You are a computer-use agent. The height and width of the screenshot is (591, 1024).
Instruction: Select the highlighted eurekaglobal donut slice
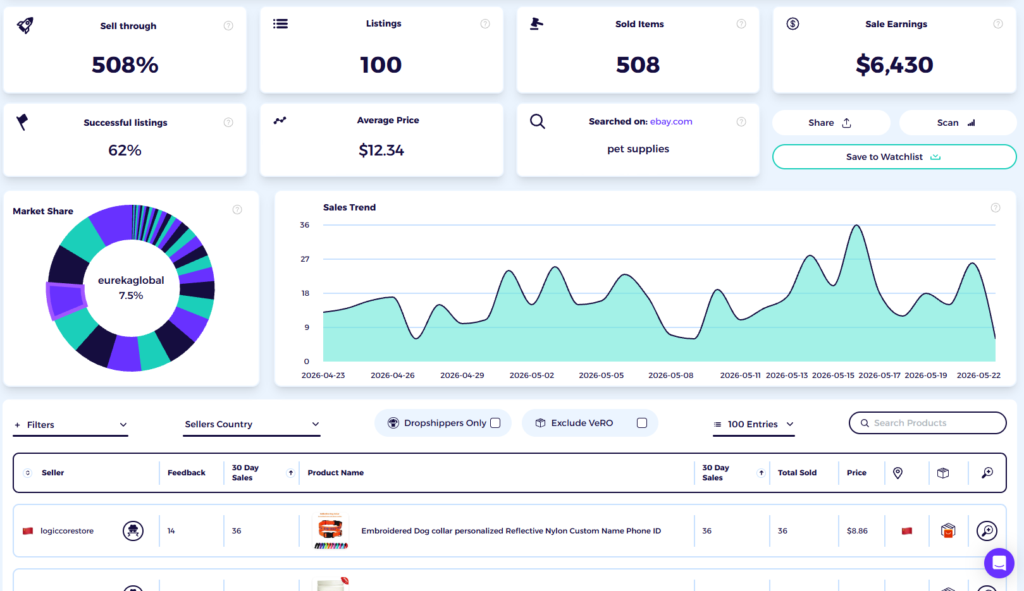(x=65, y=300)
